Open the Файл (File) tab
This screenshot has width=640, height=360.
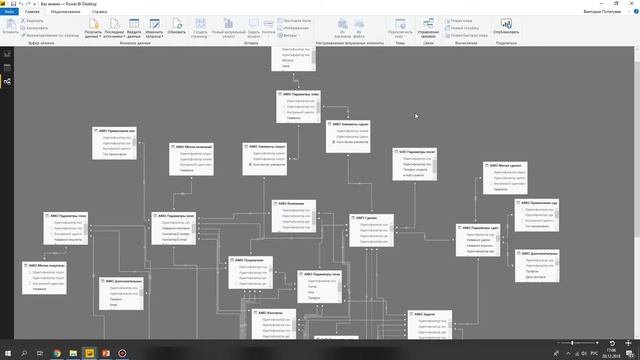click(x=9, y=11)
